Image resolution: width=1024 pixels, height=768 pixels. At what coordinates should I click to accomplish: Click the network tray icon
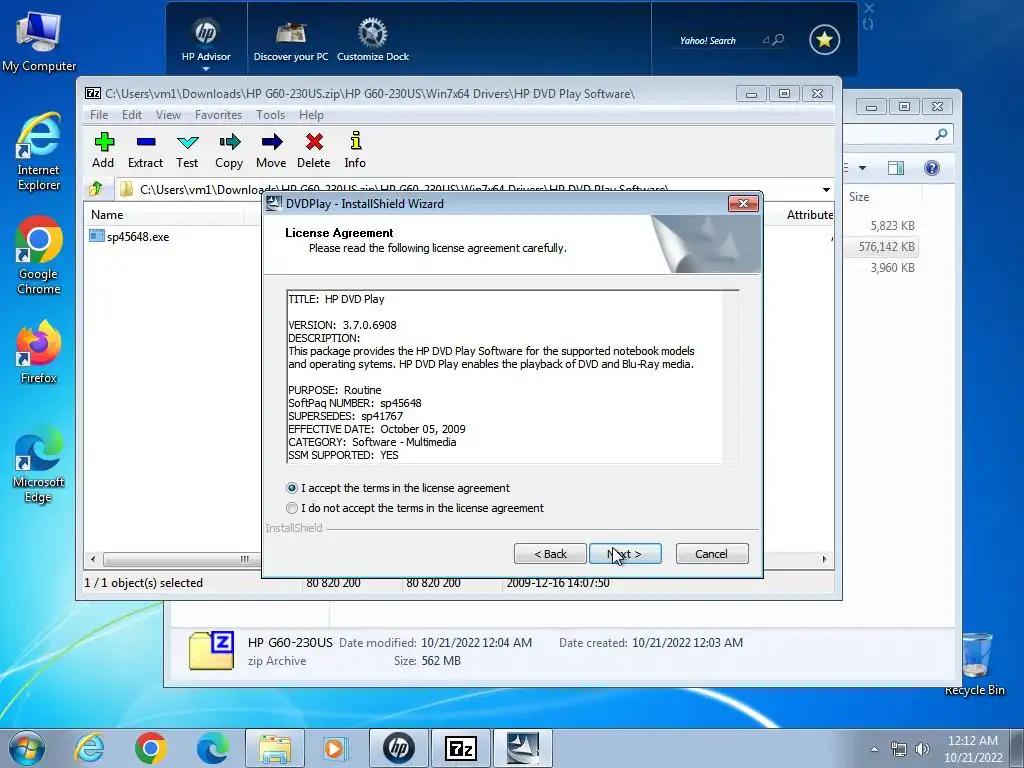899,749
